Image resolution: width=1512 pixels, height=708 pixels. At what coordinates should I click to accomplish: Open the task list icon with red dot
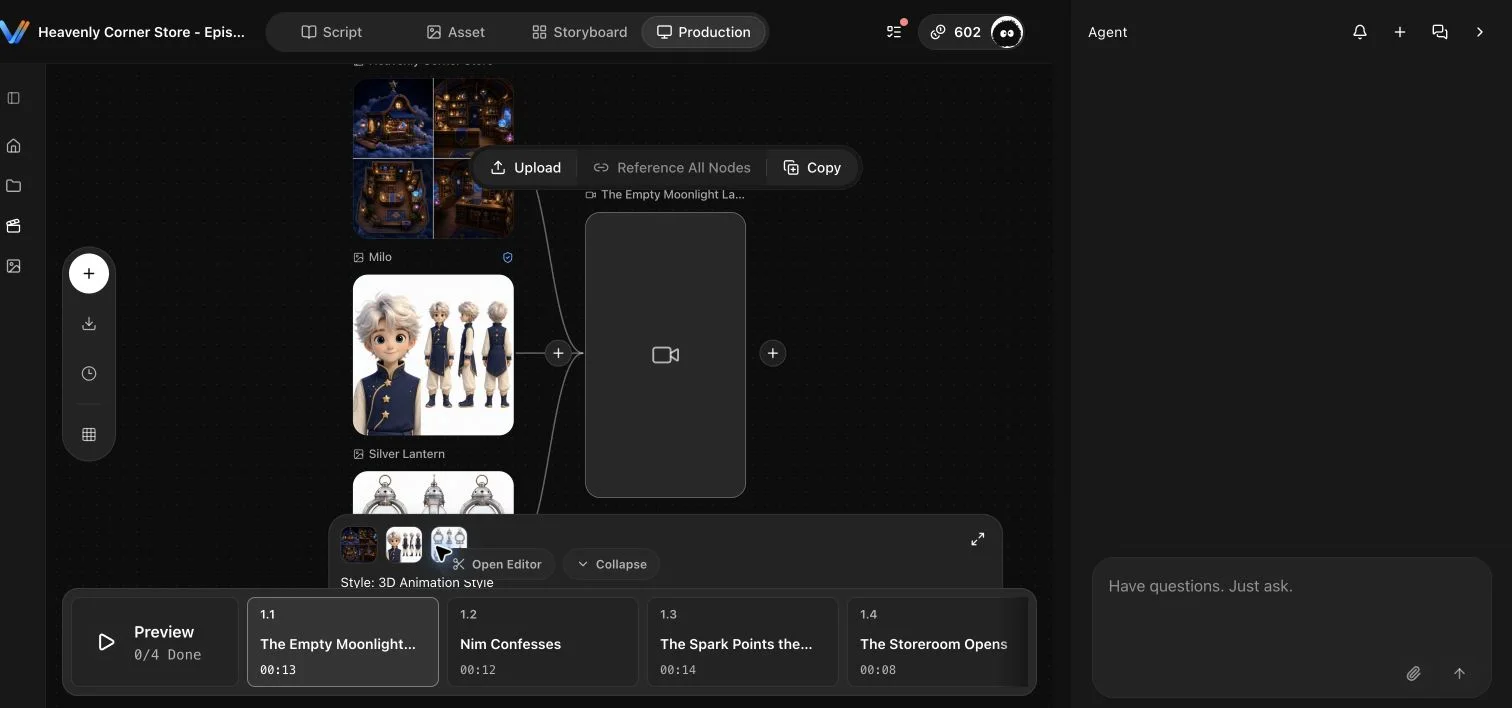[894, 32]
